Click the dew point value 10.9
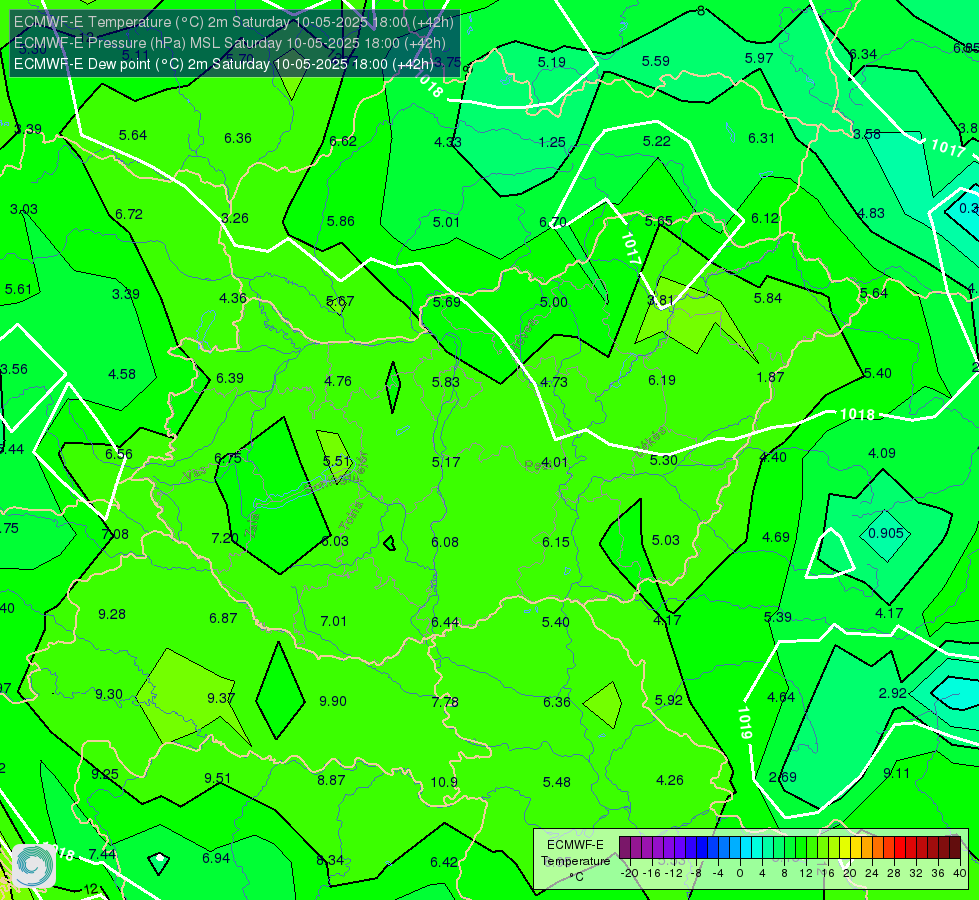 coord(444,782)
